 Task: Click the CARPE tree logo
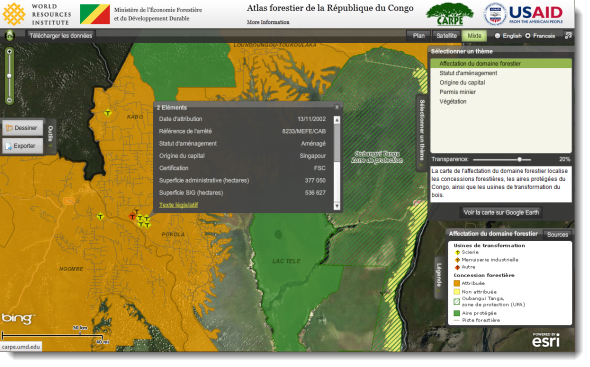[x=450, y=14]
